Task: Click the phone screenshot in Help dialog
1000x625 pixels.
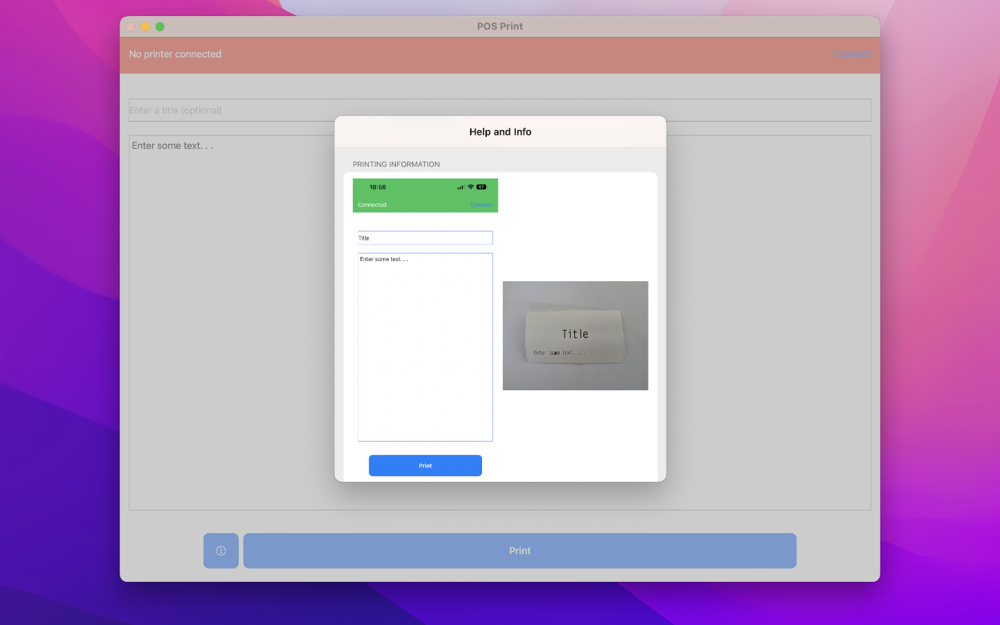Action: [425, 328]
